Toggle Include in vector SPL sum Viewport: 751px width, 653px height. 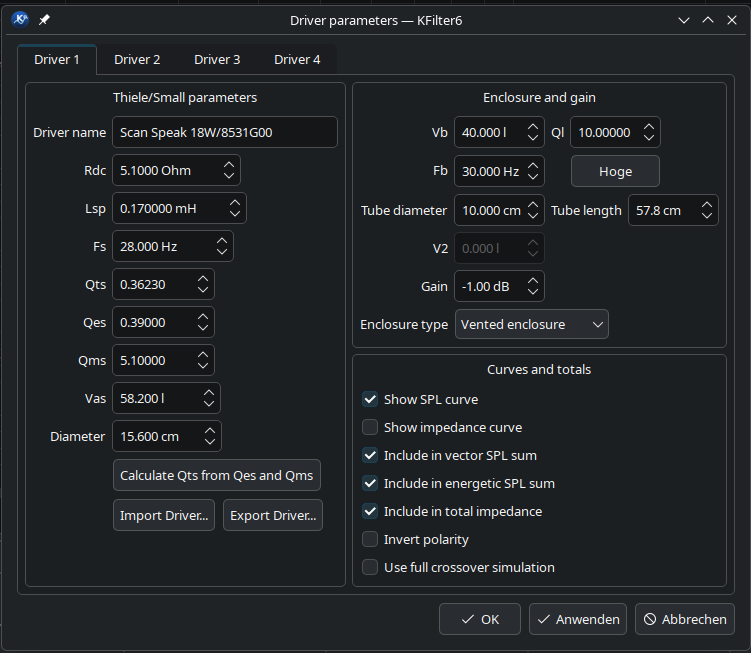tap(370, 455)
